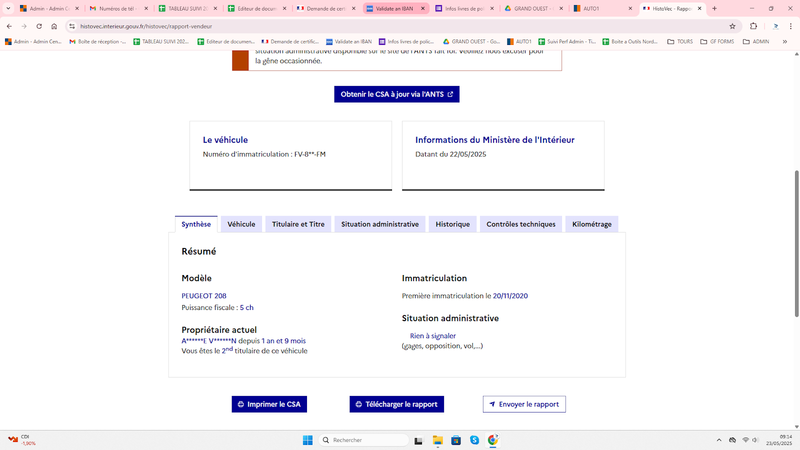Click the owner name A******E V******N
The height and width of the screenshot is (450, 800).
tap(209, 341)
